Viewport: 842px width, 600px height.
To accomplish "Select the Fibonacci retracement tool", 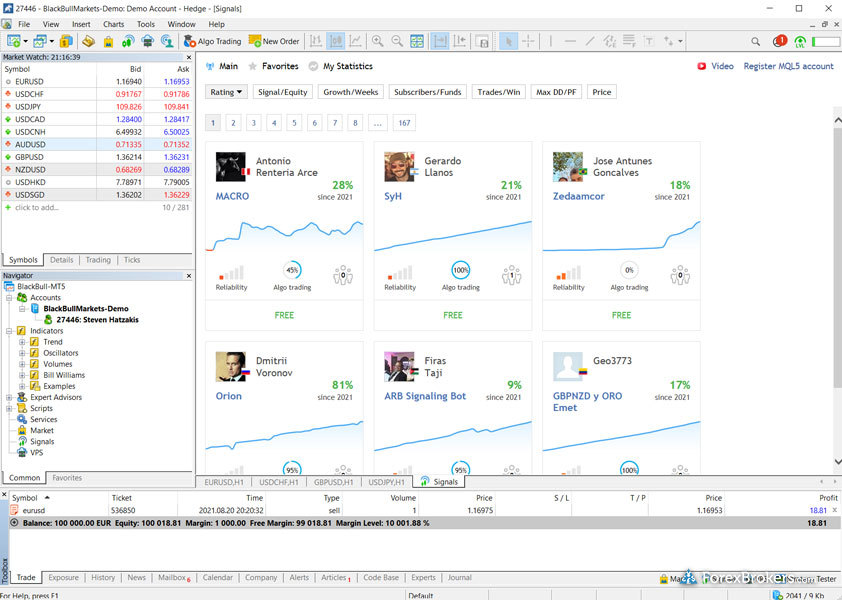I will [x=629, y=41].
